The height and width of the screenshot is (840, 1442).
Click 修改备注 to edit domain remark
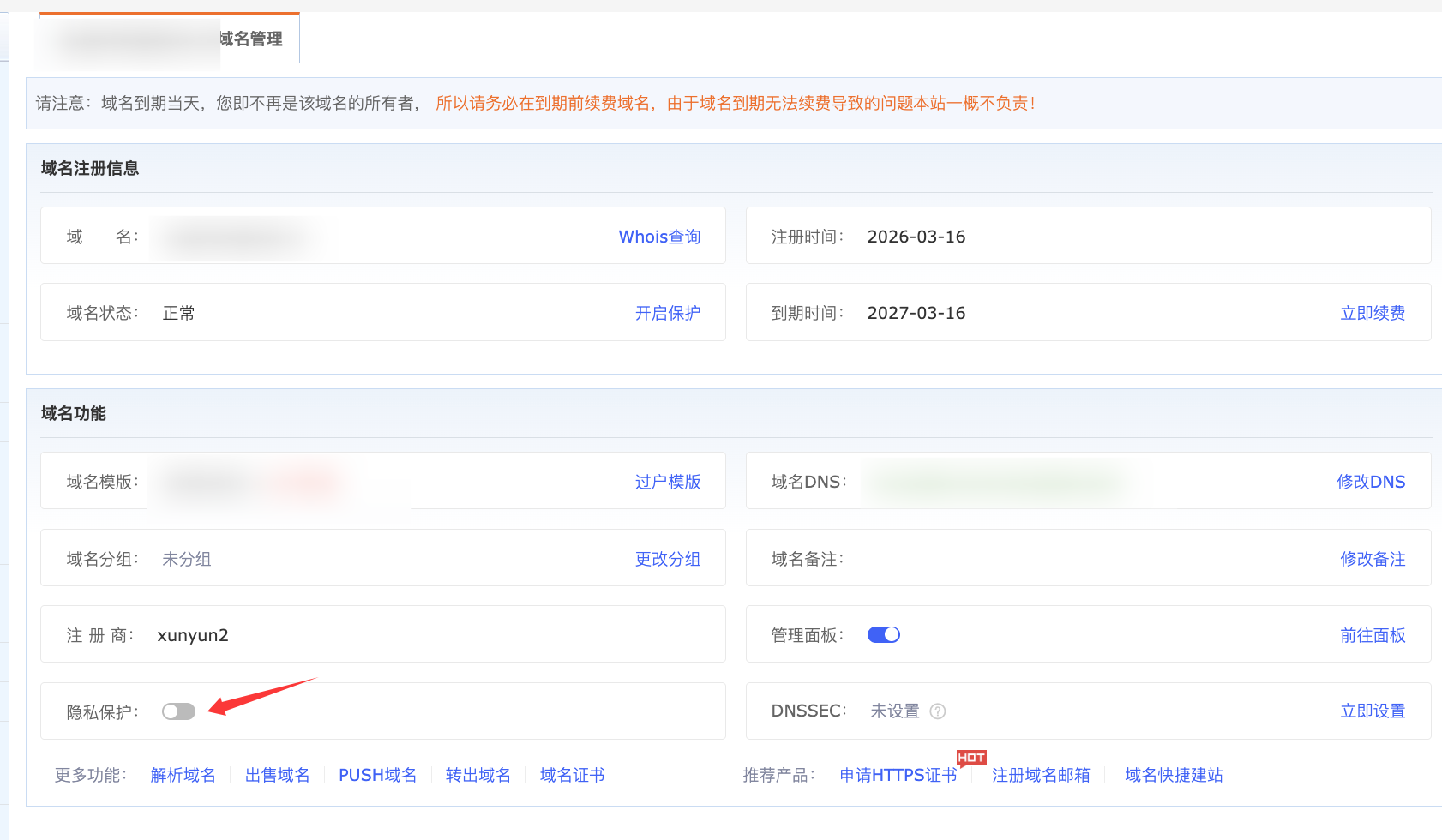[x=1373, y=559]
